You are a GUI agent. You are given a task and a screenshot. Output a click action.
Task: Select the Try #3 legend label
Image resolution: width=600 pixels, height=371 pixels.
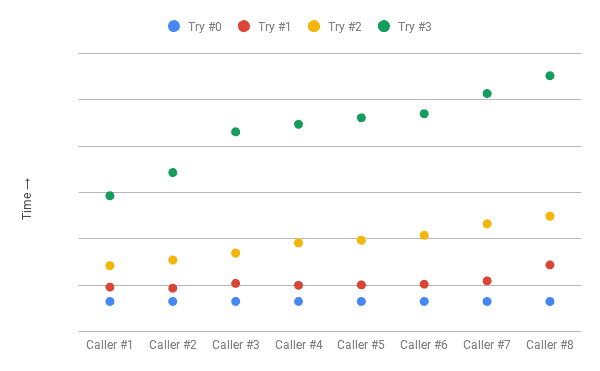point(415,27)
